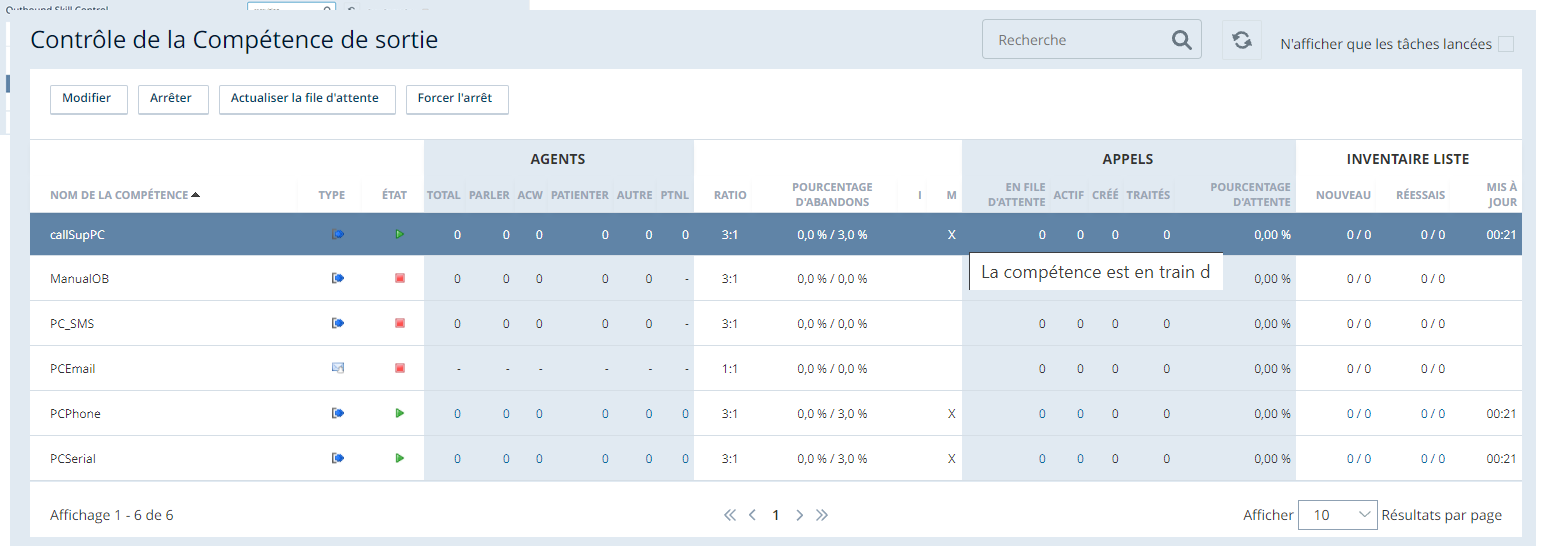Select the PCEmail skill row name
Screen dimensions: 1548x558
(x=73, y=368)
